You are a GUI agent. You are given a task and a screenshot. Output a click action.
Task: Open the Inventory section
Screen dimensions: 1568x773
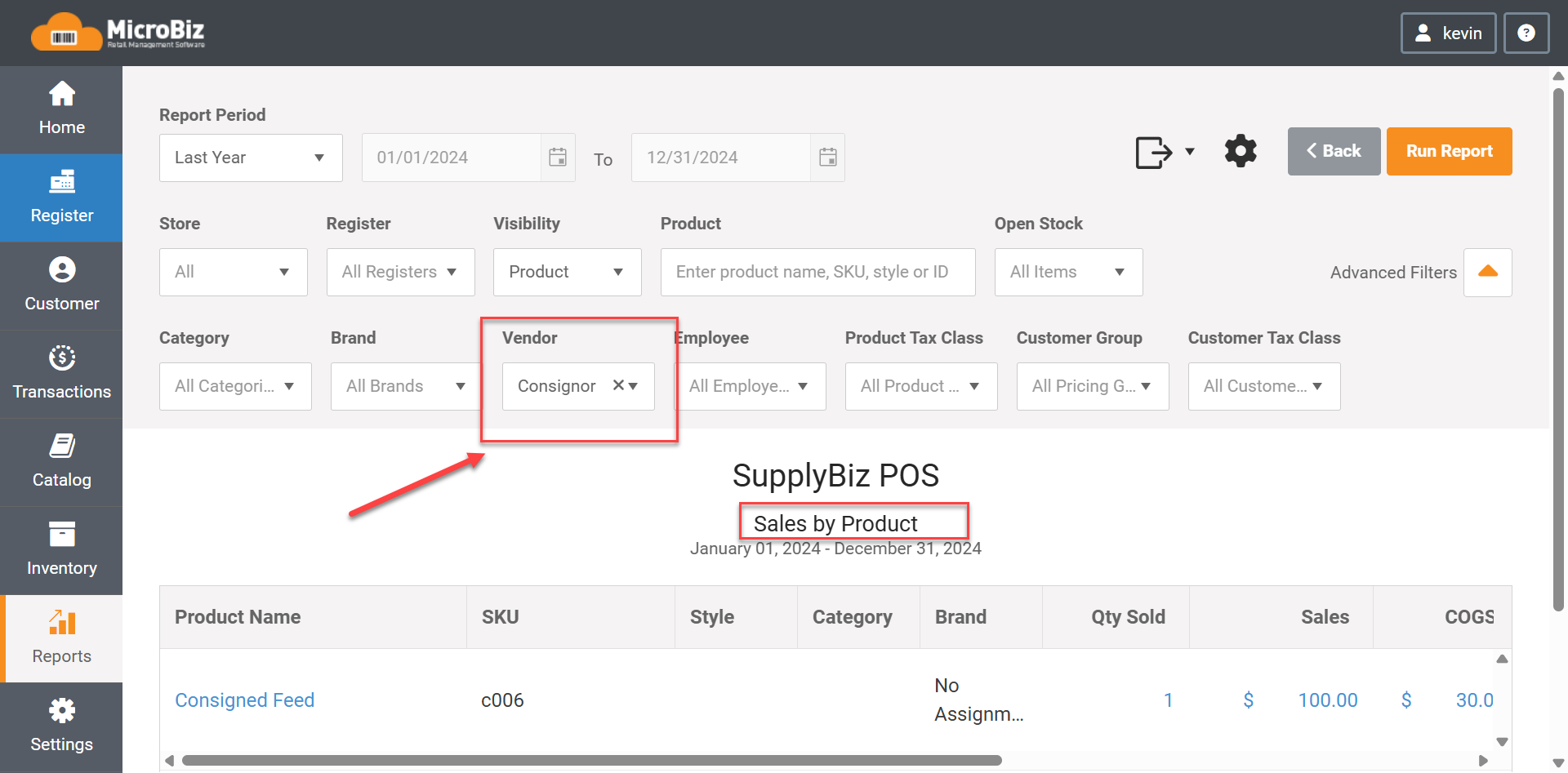click(x=61, y=550)
